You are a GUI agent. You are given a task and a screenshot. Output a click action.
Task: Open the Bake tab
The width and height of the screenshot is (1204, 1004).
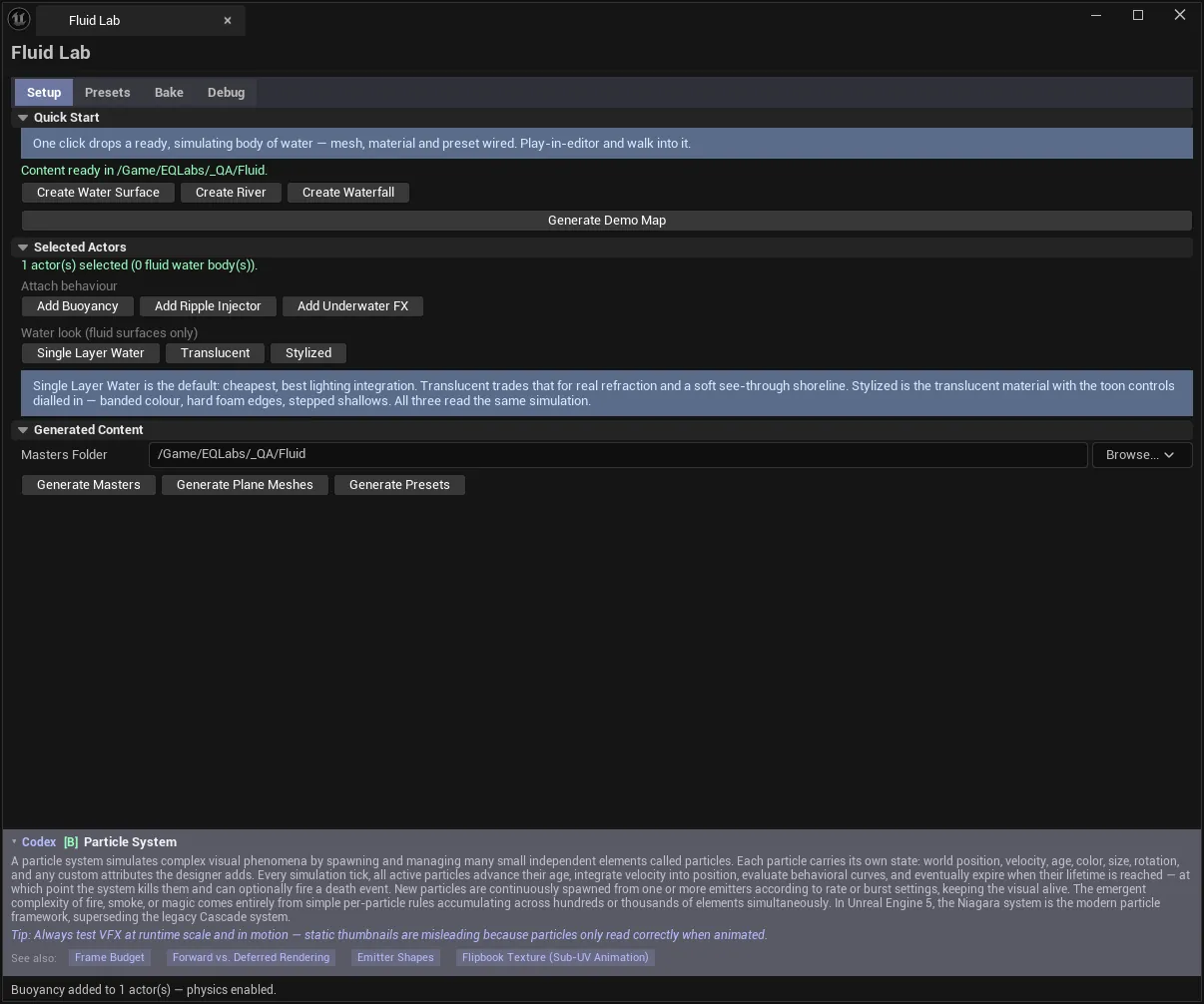[x=169, y=92]
